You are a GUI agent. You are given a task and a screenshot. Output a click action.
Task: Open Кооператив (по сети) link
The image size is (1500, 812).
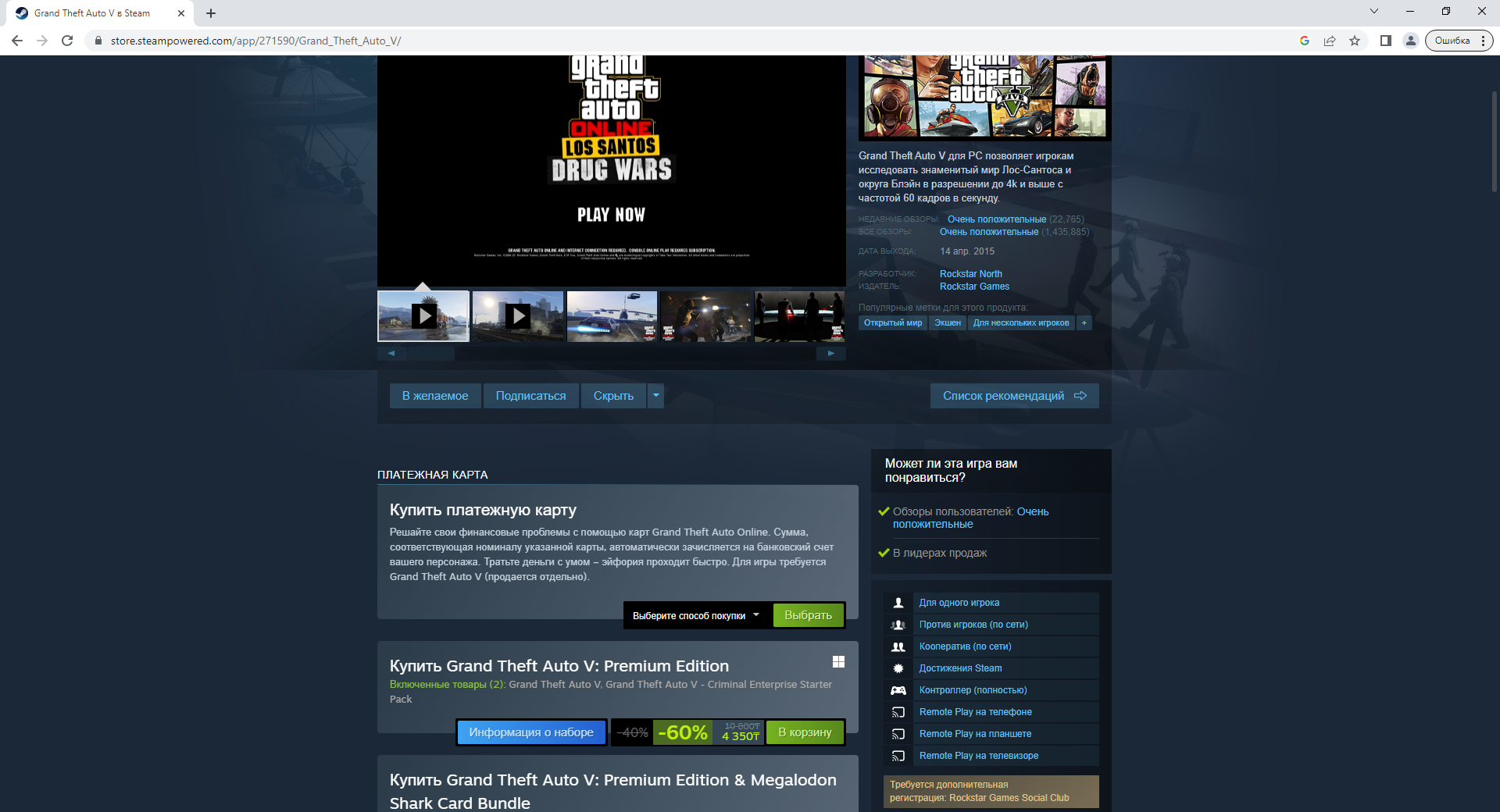click(x=966, y=646)
